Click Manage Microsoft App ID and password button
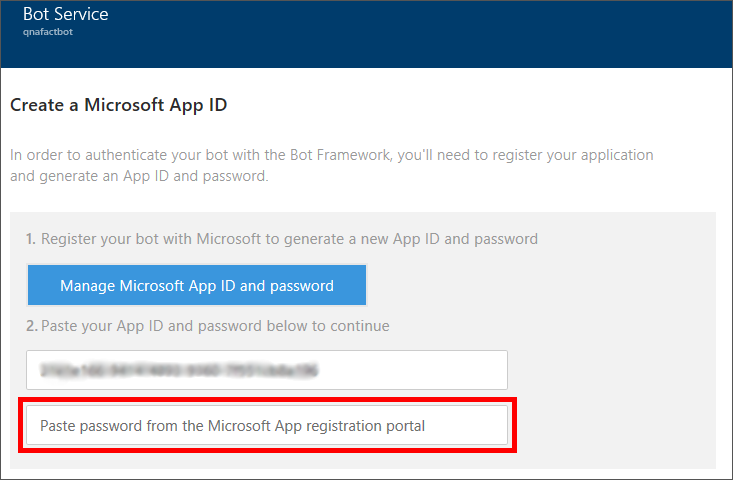This screenshot has width=733, height=480. pos(197,285)
